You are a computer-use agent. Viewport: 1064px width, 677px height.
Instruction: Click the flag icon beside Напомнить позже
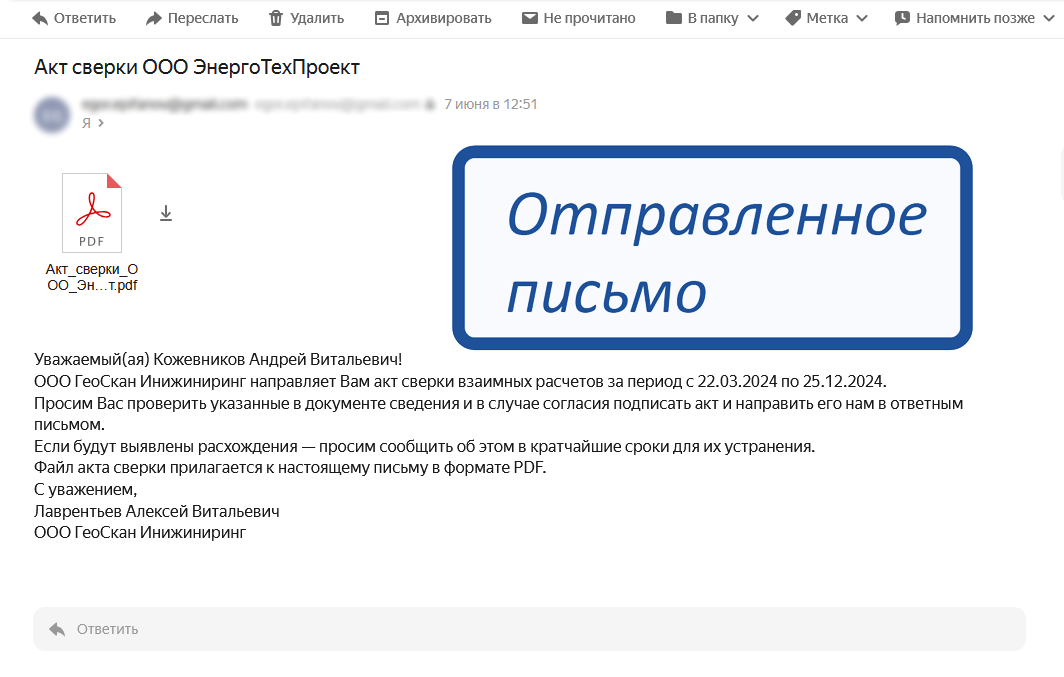click(903, 18)
